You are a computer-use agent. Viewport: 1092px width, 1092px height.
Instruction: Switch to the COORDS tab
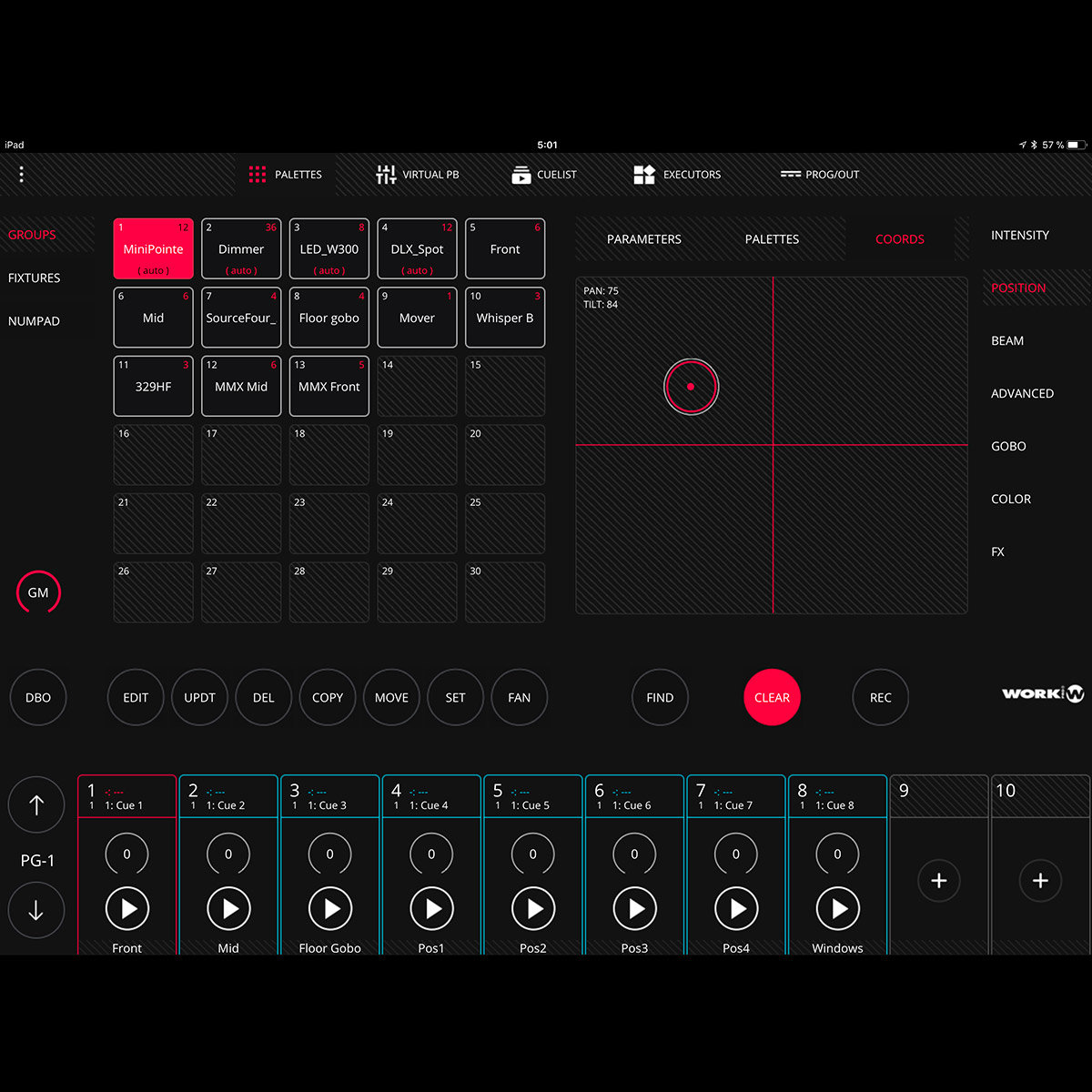point(899,238)
